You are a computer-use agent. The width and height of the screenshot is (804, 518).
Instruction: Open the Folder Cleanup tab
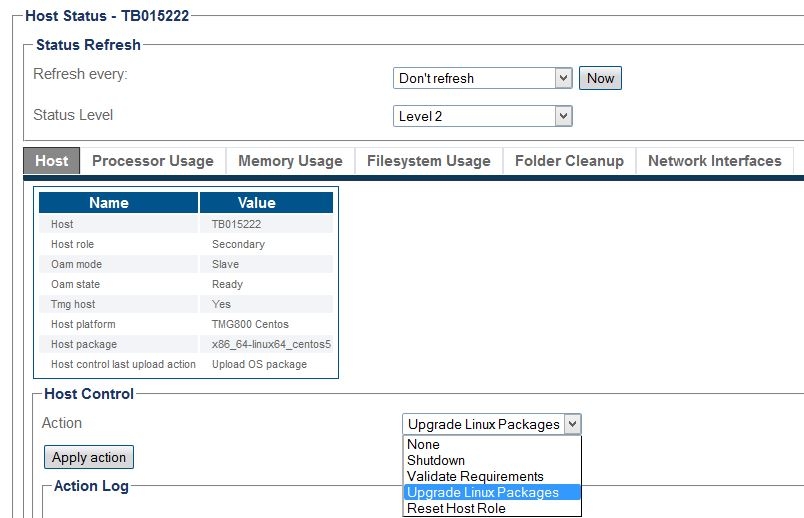pos(569,161)
